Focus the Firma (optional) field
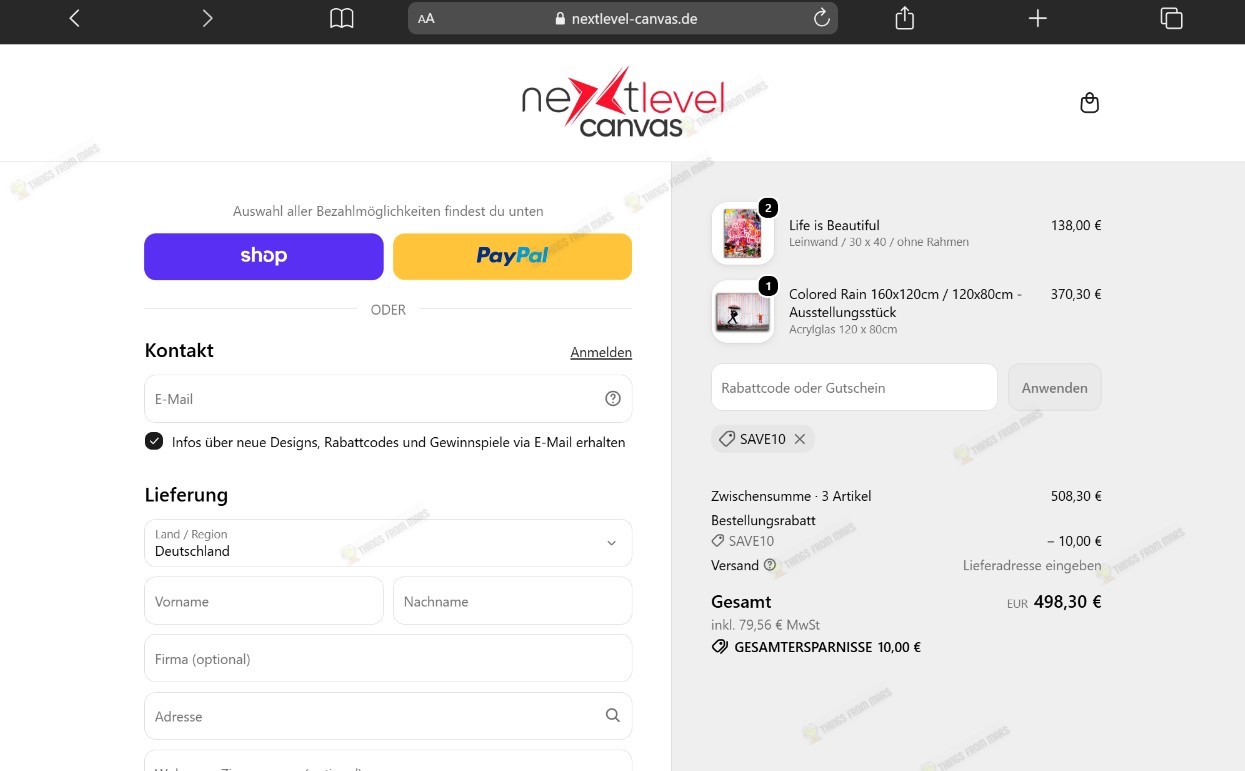Image resolution: width=1245 pixels, height=771 pixels. (388, 659)
